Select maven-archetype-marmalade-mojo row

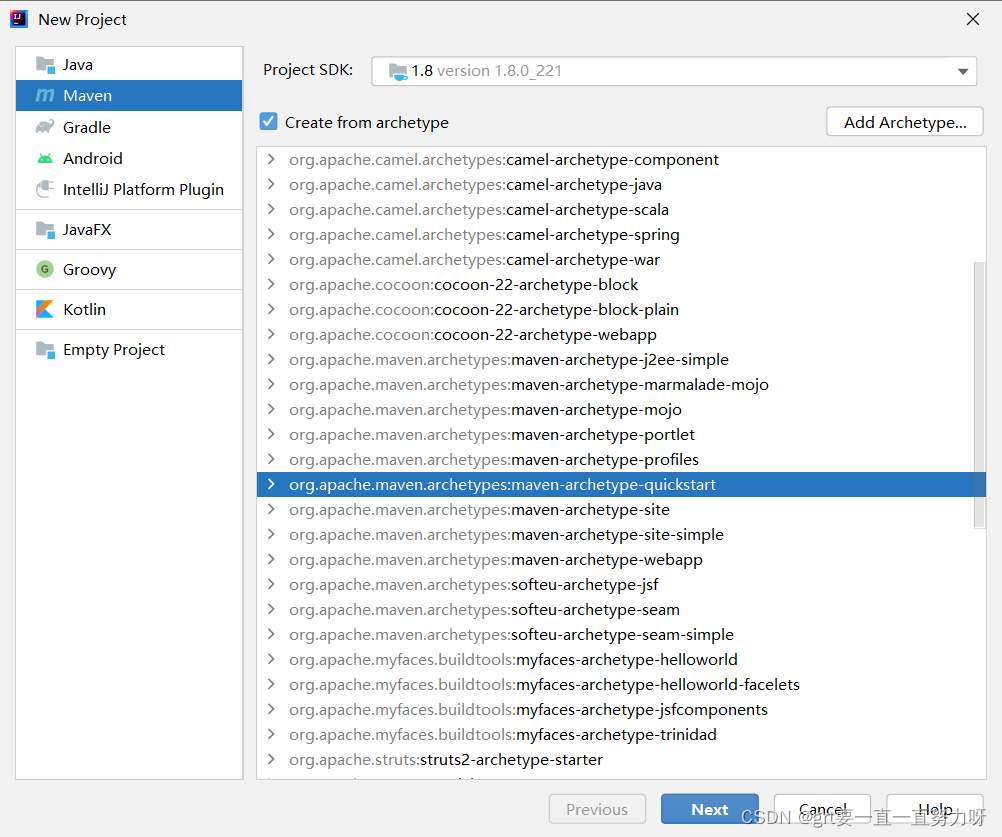(621, 384)
